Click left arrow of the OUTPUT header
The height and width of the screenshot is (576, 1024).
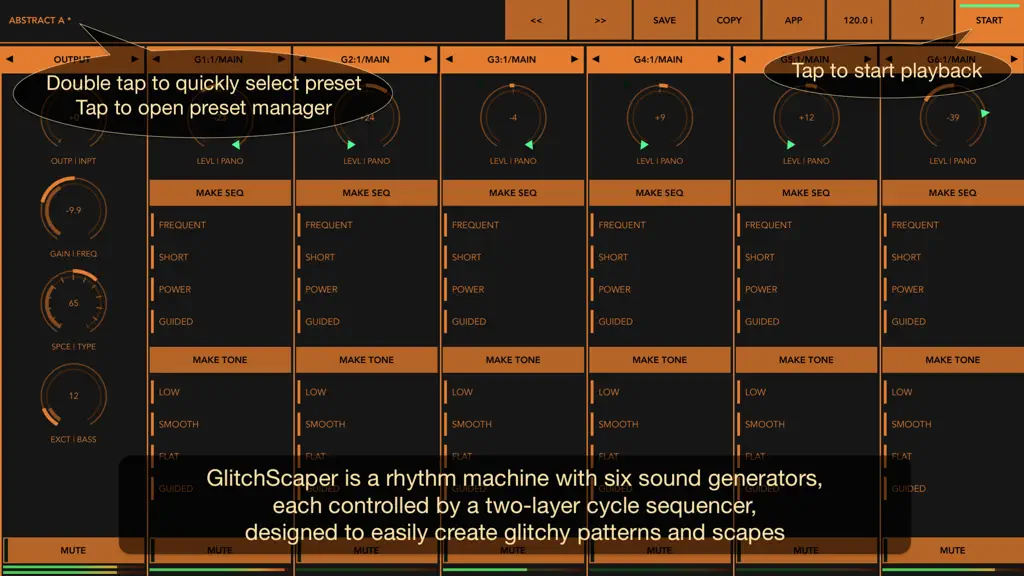(x=9, y=59)
